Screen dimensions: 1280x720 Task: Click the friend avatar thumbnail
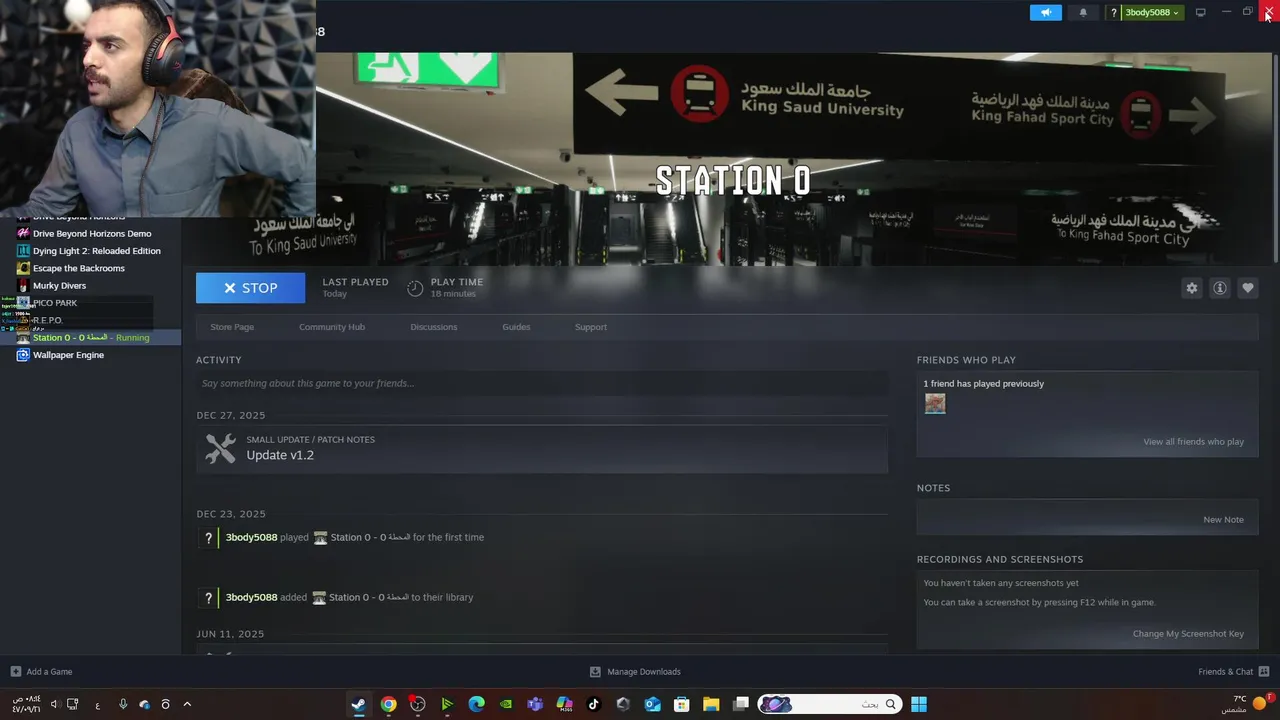(x=935, y=404)
